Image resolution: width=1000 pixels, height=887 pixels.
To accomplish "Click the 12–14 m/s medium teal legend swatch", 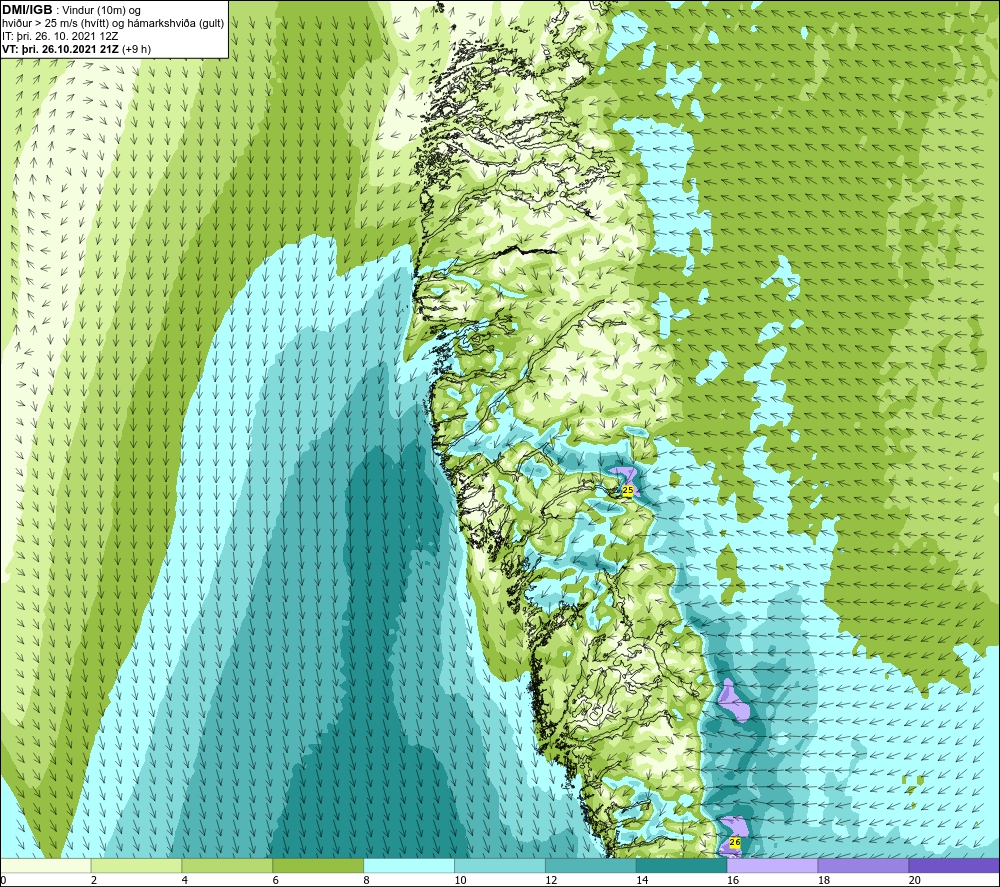I will point(591,865).
